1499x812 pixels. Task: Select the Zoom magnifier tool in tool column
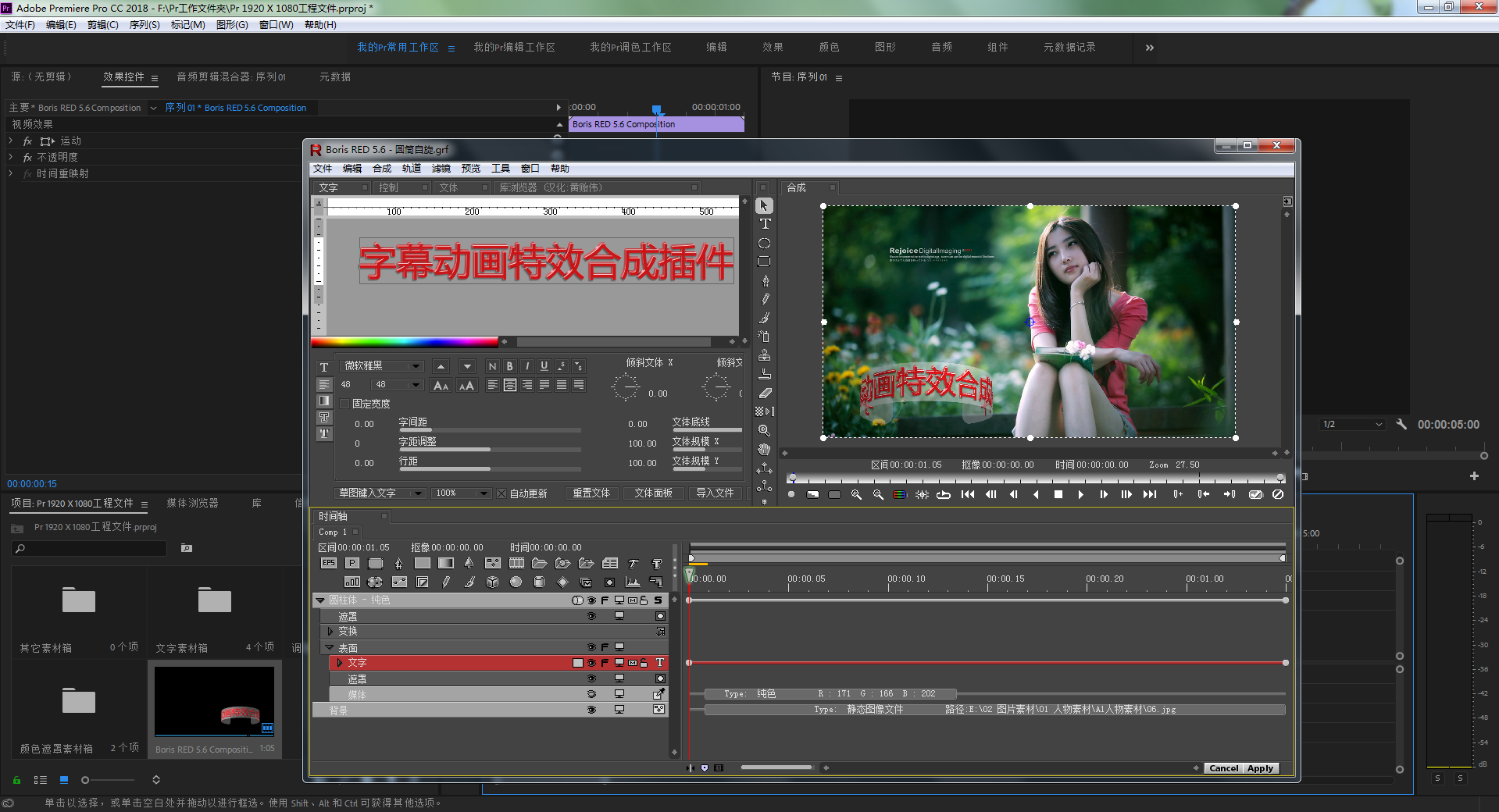pyautogui.click(x=765, y=430)
